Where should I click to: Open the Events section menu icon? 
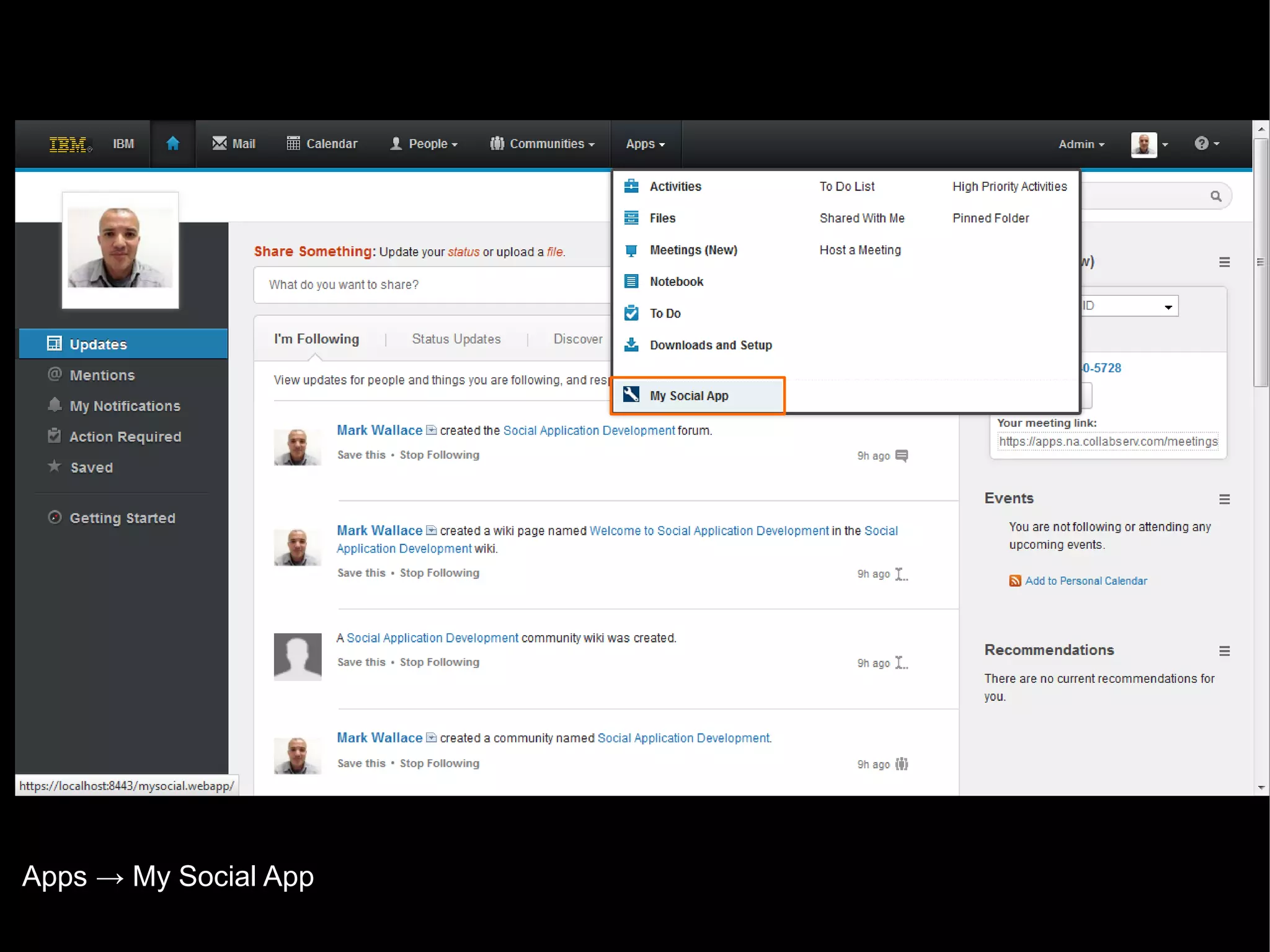[1224, 499]
